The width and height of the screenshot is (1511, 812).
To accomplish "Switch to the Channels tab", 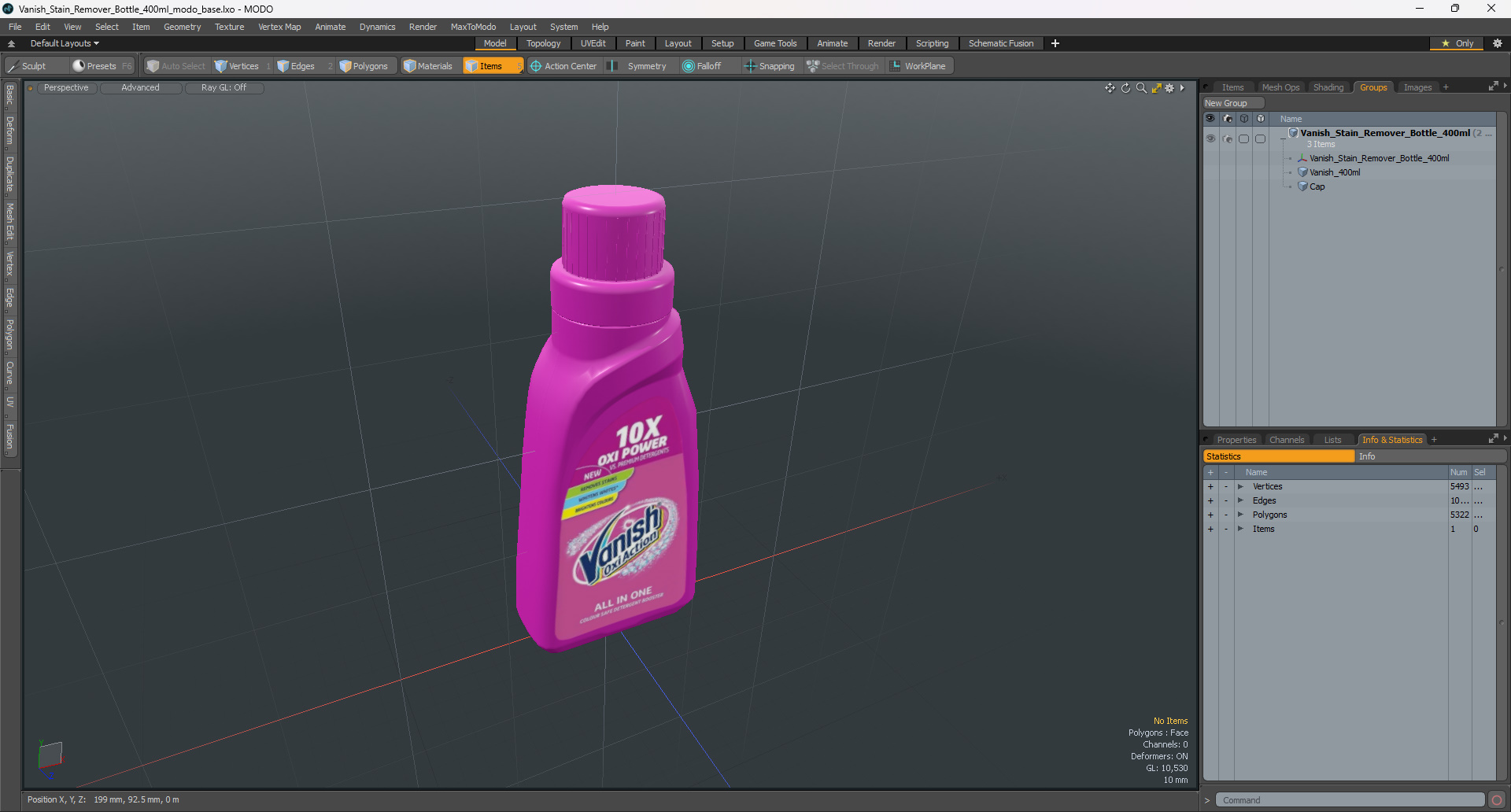I will pos(1287,440).
